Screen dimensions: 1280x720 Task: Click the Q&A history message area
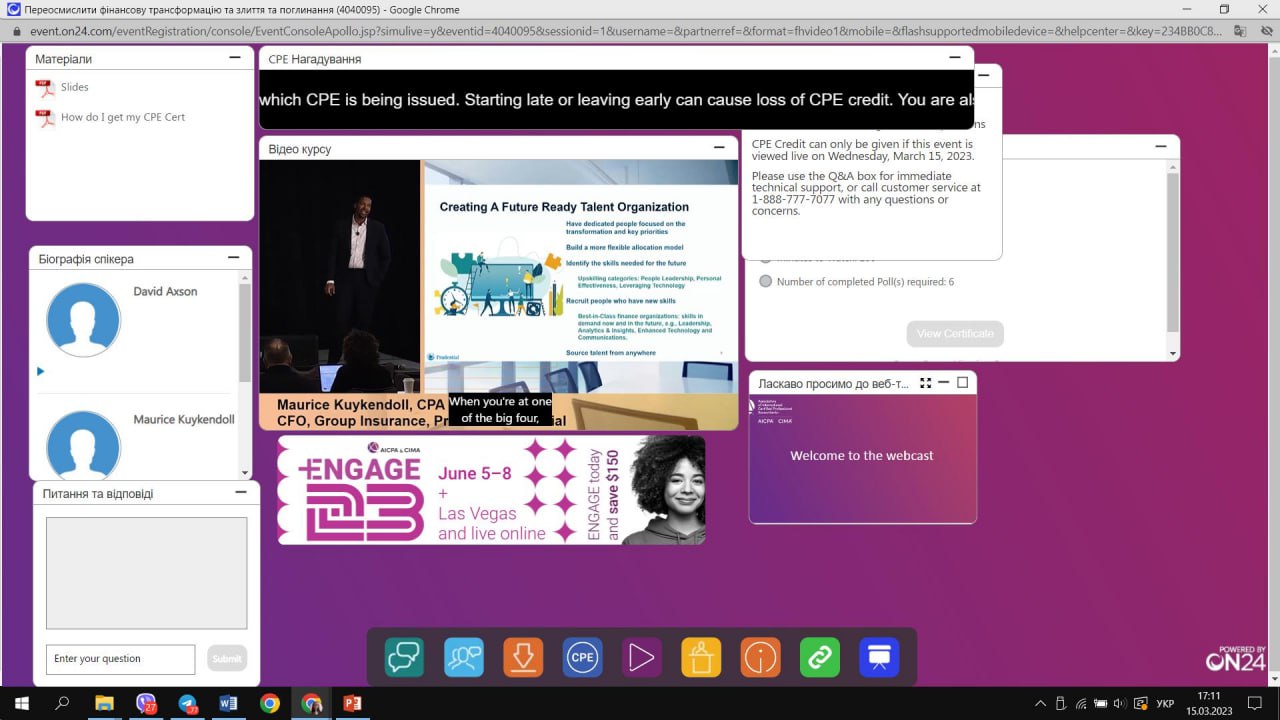pyautogui.click(x=146, y=573)
